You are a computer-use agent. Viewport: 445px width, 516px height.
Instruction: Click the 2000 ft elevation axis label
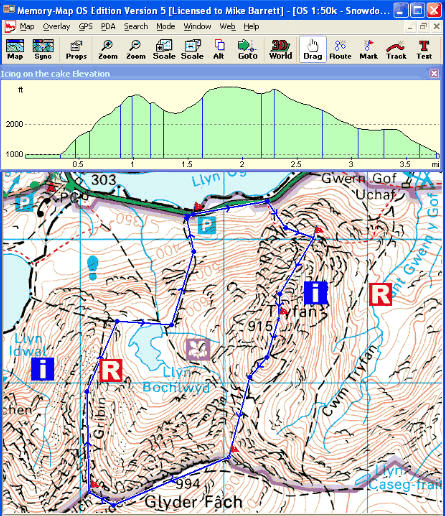[x=14, y=124]
